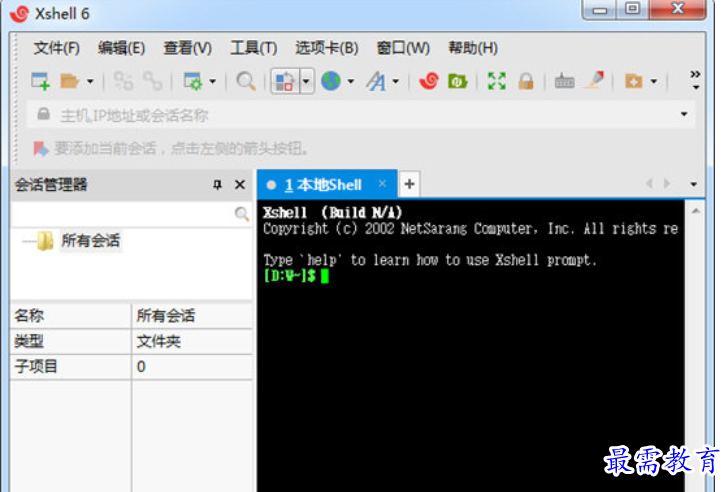
Task: Click the 子项目 value 0 cell
Action: click(x=192, y=367)
